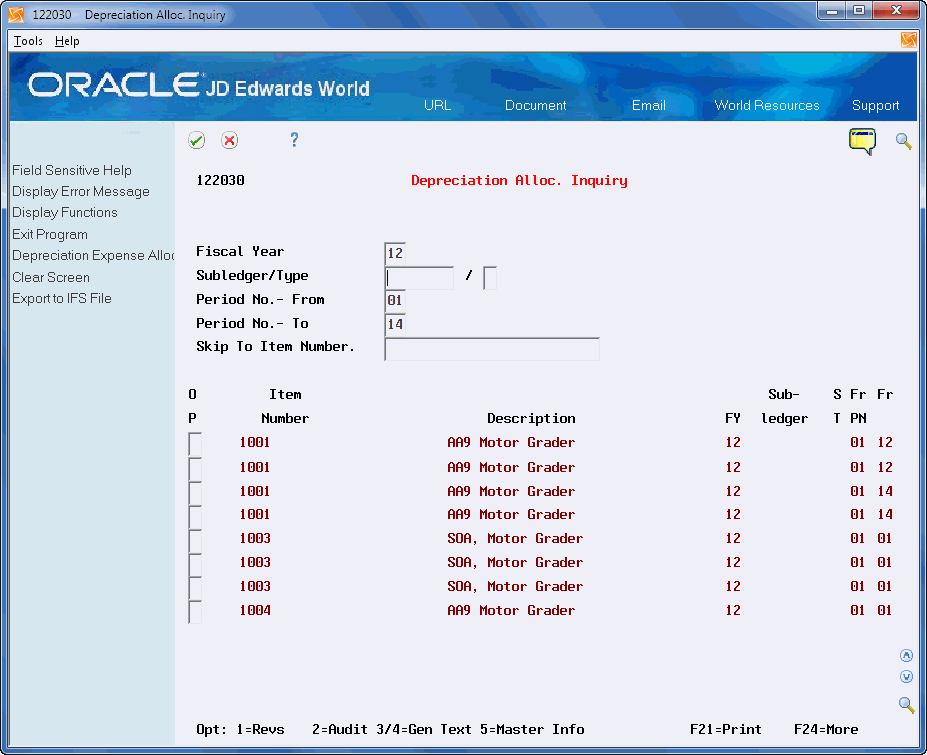927x755 pixels.
Task: Open the Help menu
Action: pos(67,41)
